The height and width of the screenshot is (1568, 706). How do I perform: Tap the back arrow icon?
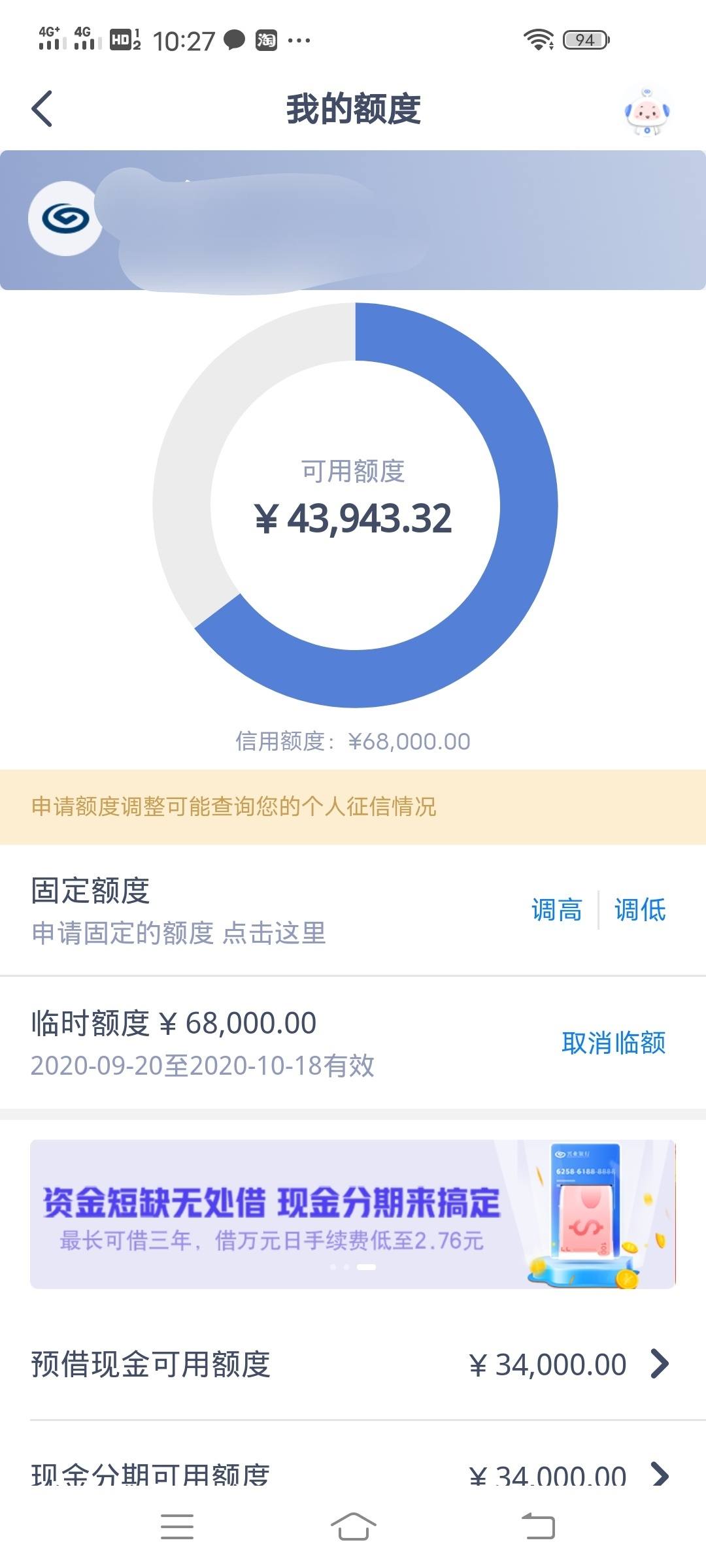tap(42, 108)
